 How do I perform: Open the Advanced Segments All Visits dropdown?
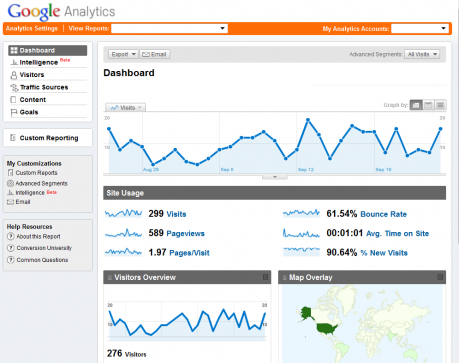click(x=422, y=54)
